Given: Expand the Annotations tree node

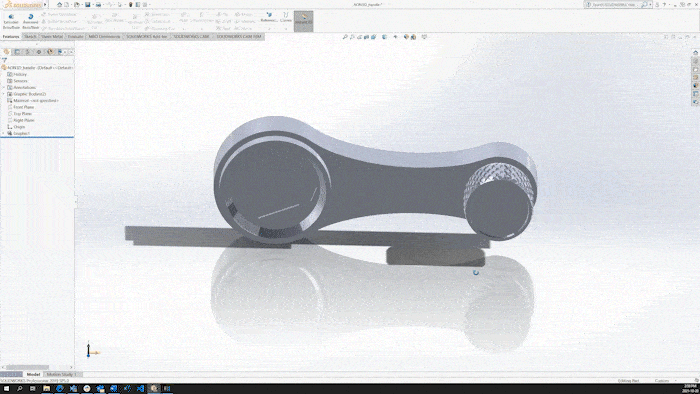Looking at the screenshot, I should (x=4, y=87).
